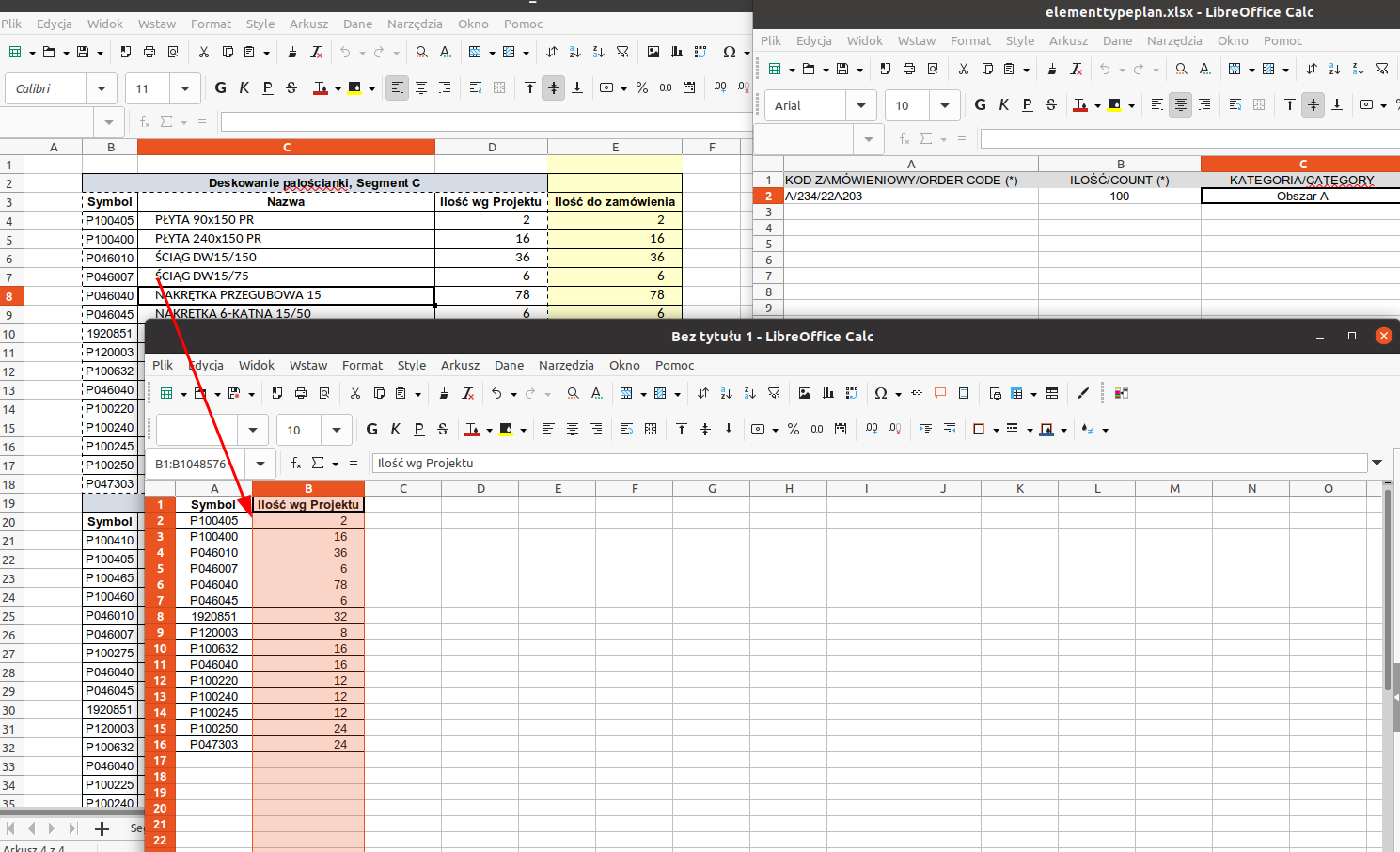This screenshot has height=852, width=1400.
Task: Pick the yellow highlight color swatch
Action: (506, 434)
